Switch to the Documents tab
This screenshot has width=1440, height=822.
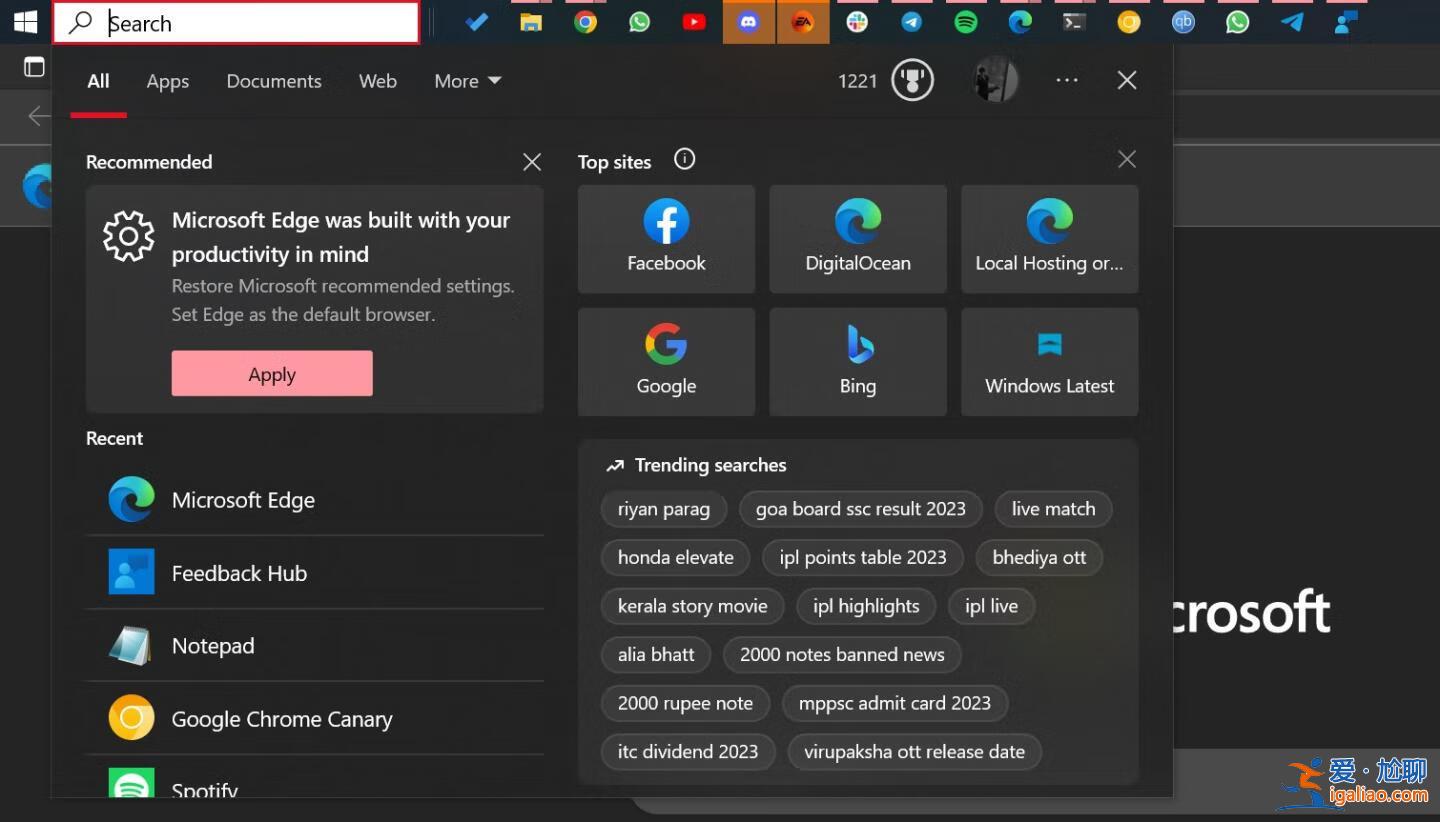[x=274, y=81]
